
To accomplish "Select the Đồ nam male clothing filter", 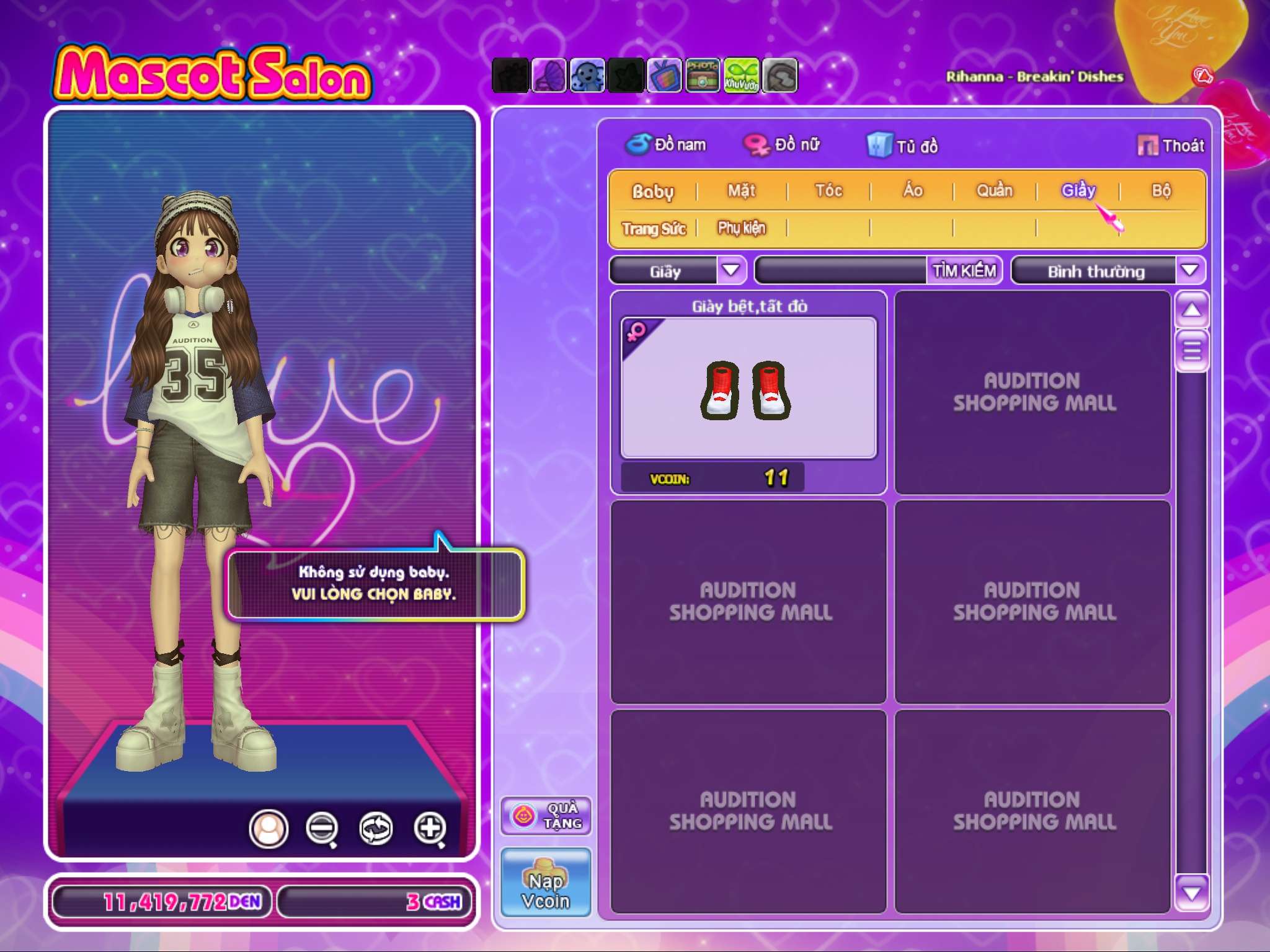I will (665, 144).
